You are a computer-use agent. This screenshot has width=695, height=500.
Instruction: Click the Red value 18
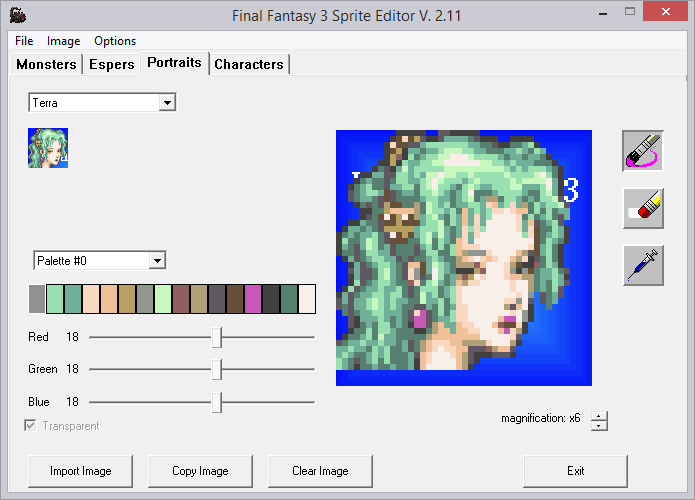[x=72, y=337]
